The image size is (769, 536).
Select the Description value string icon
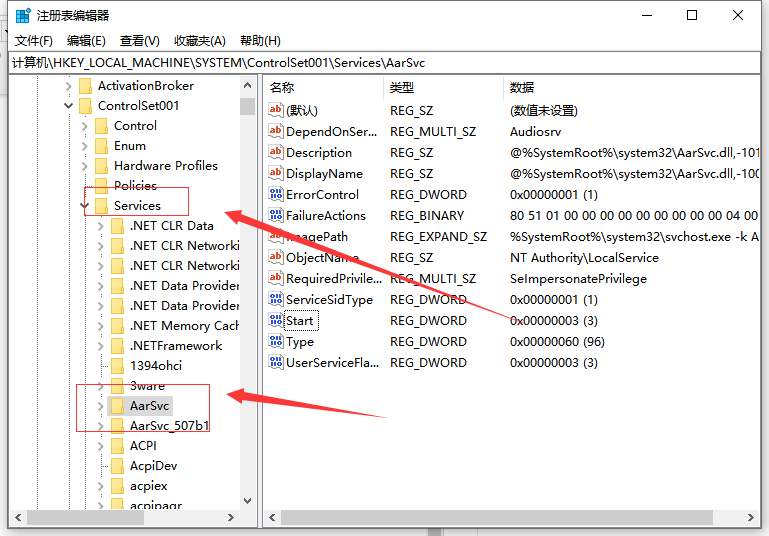(x=277, y=153)
